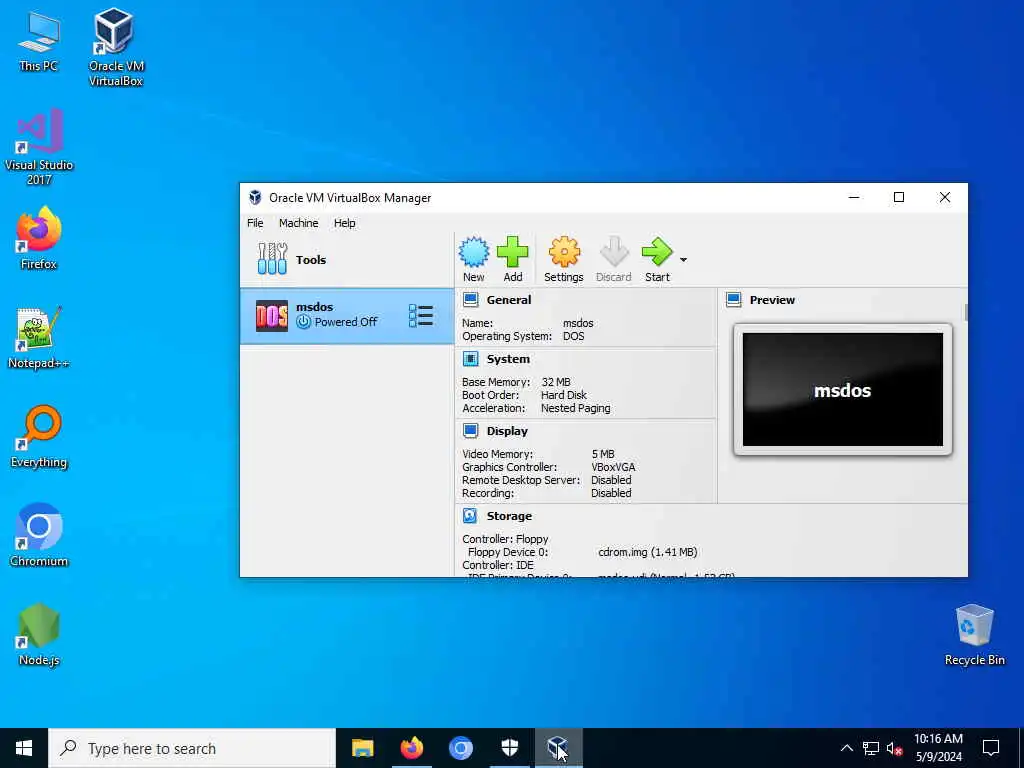This screenshot has width=1024, height=768.
Task: Click the Video Memory value 5 MB
Action: pyautogui.click(x=603, y=454)
